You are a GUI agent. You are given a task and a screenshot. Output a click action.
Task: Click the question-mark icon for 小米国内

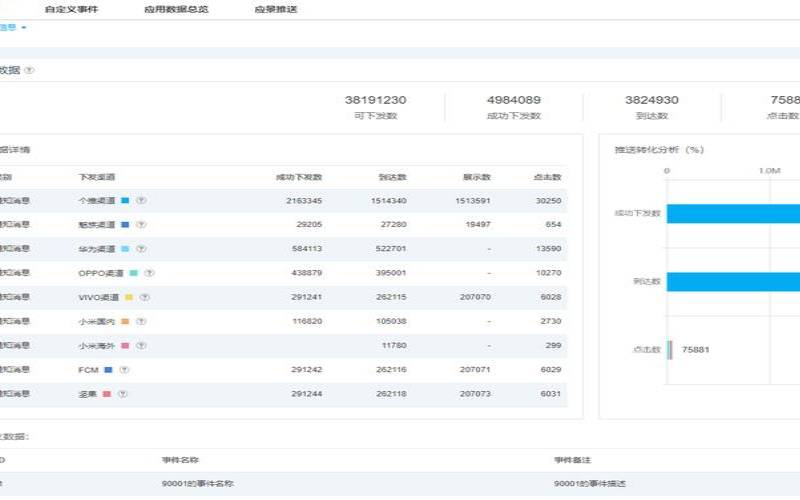pos(141,321)
